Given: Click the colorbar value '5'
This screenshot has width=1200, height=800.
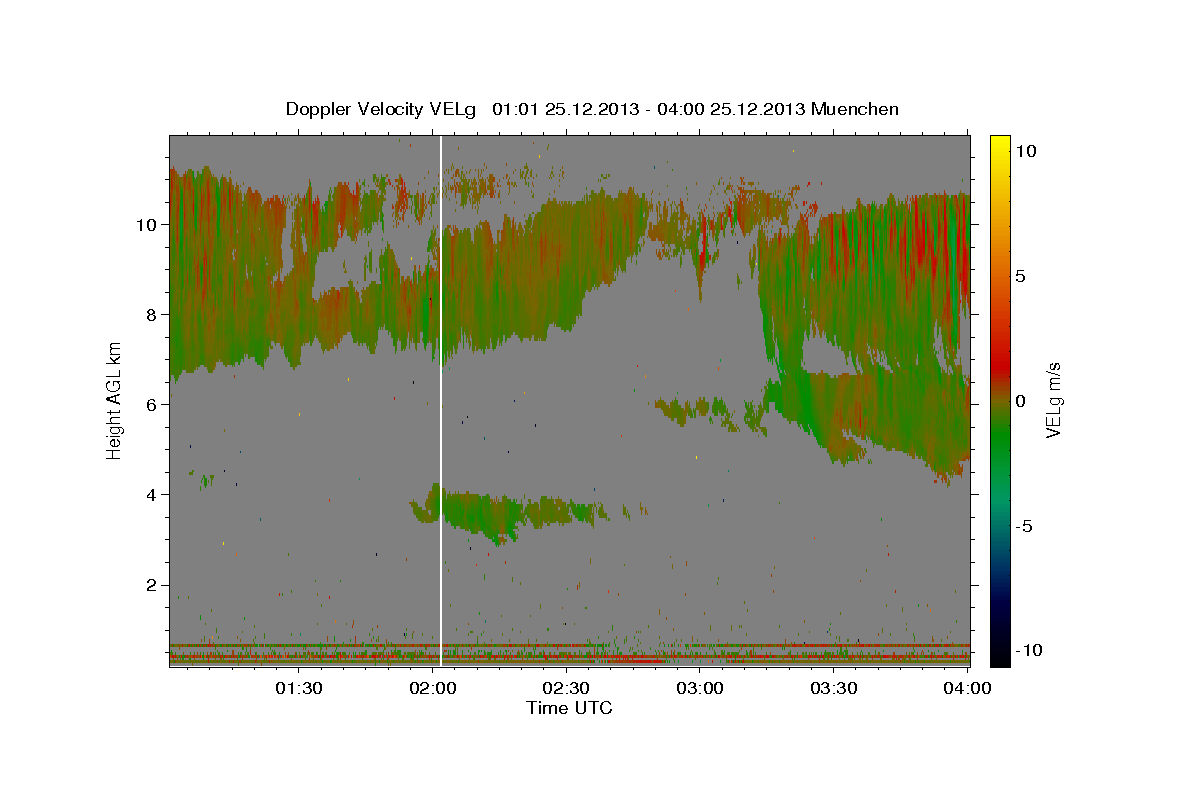Looking at the screenshot, I should pyautogui.click(x=1020, y=276).
